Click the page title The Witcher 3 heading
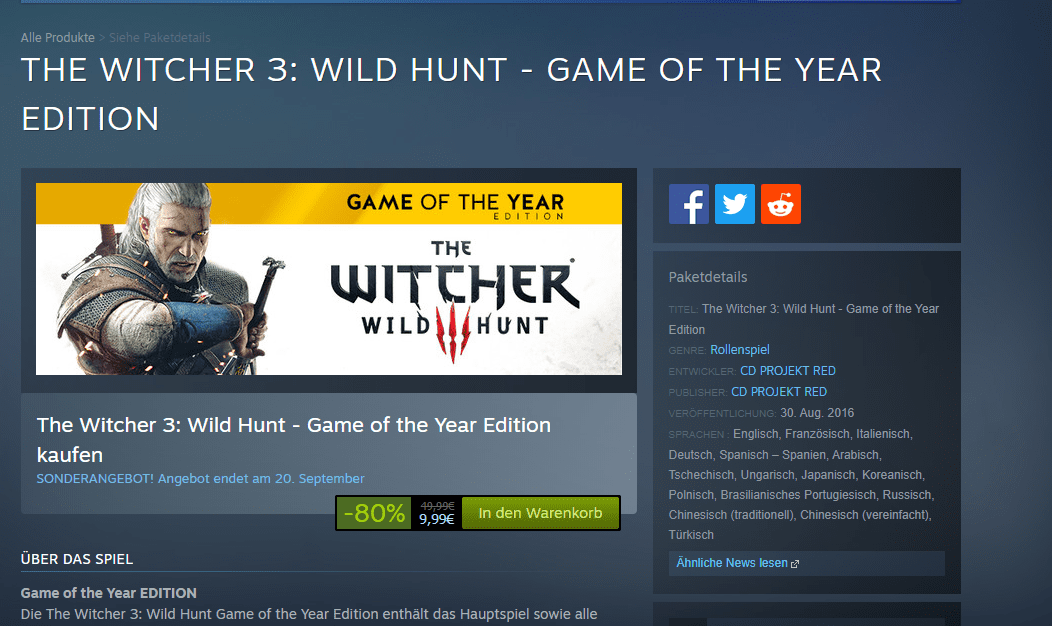Image resolution: width=1052 pixels, height=626 pixels. pyautogui.click(x=452, y=95)
